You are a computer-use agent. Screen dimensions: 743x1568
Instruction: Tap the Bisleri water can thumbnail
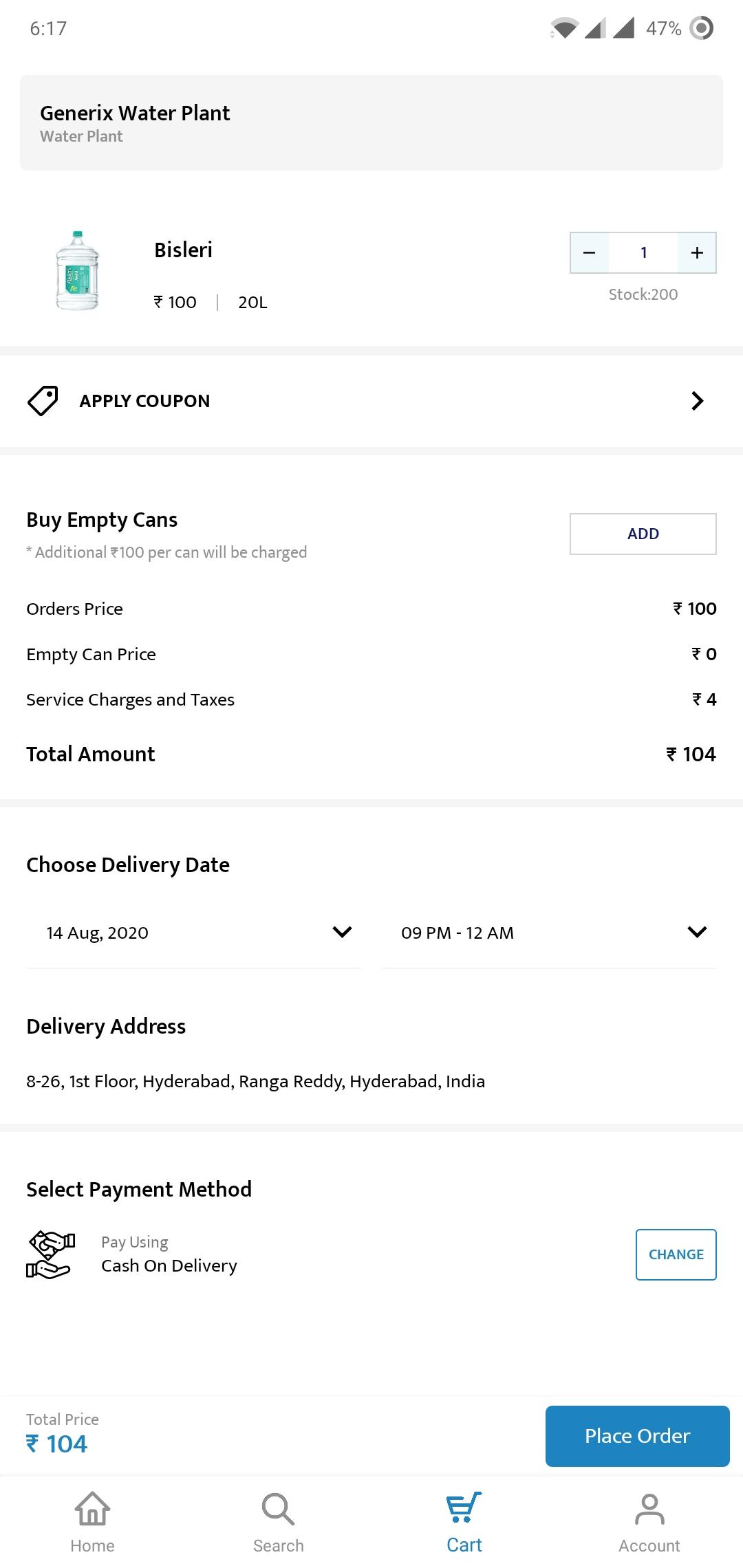(x=78, y=270)
